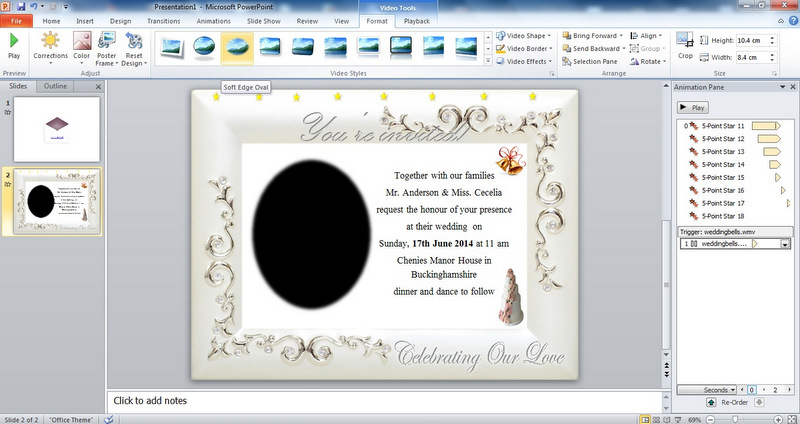
Task: Open the Align dropdown
Action: tap(646, 36)
